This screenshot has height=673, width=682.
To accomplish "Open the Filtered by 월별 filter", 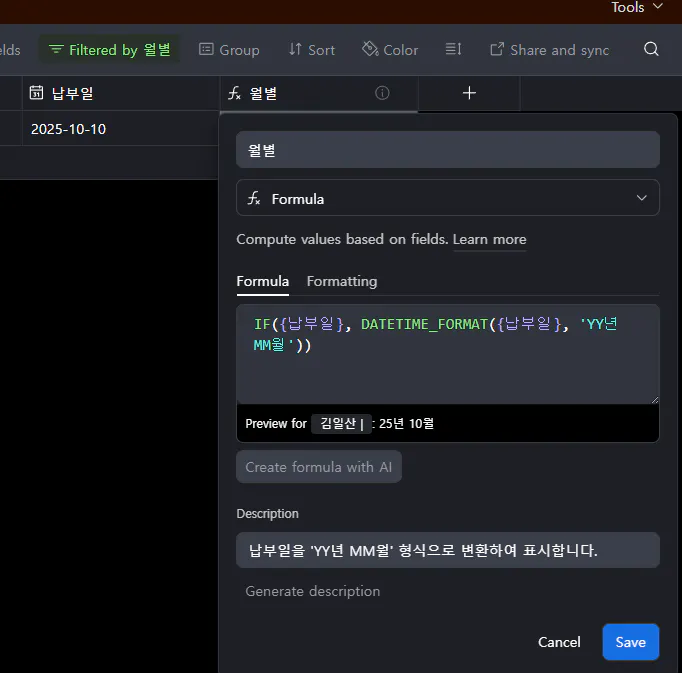I will pos(109,50).
